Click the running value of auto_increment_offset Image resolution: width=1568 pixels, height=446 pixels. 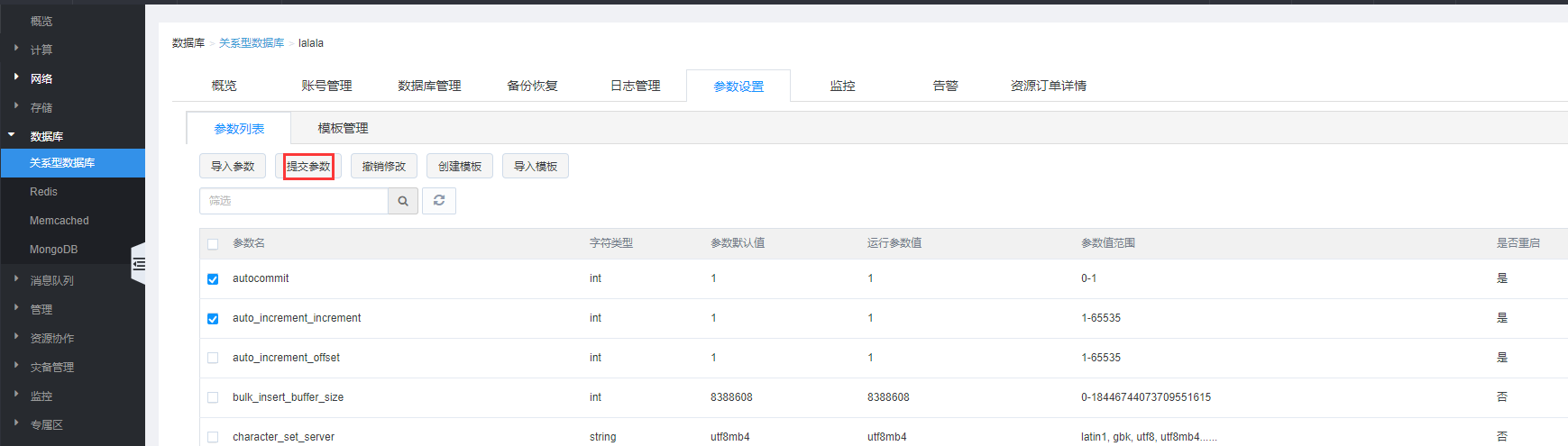870,358
